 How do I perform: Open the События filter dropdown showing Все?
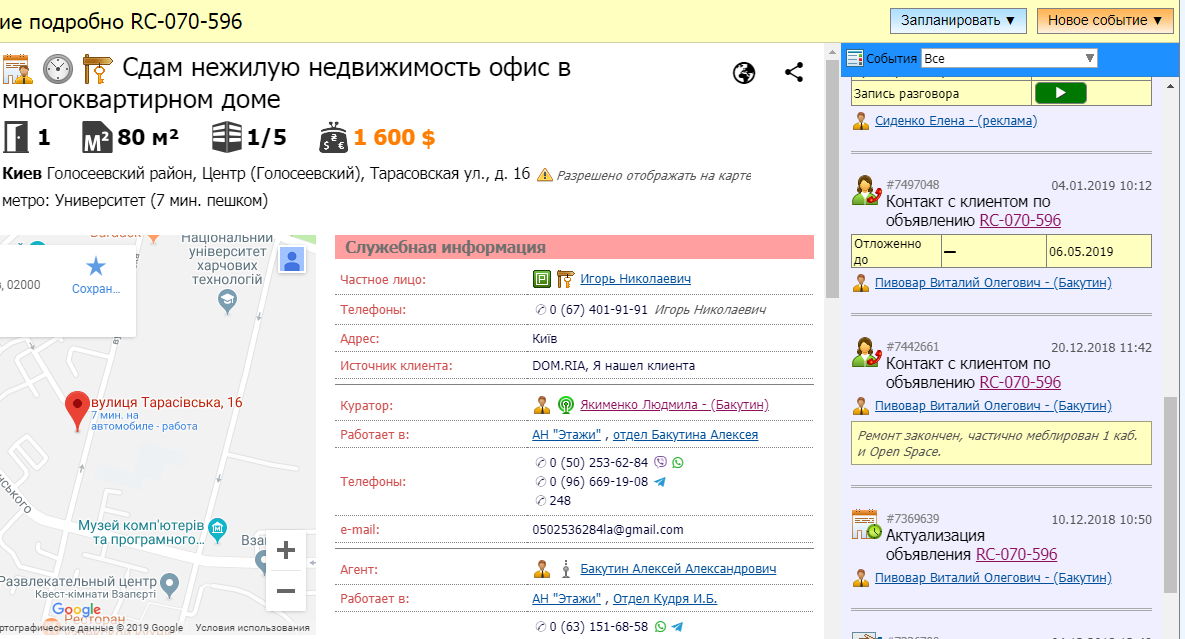[1008, 59]
